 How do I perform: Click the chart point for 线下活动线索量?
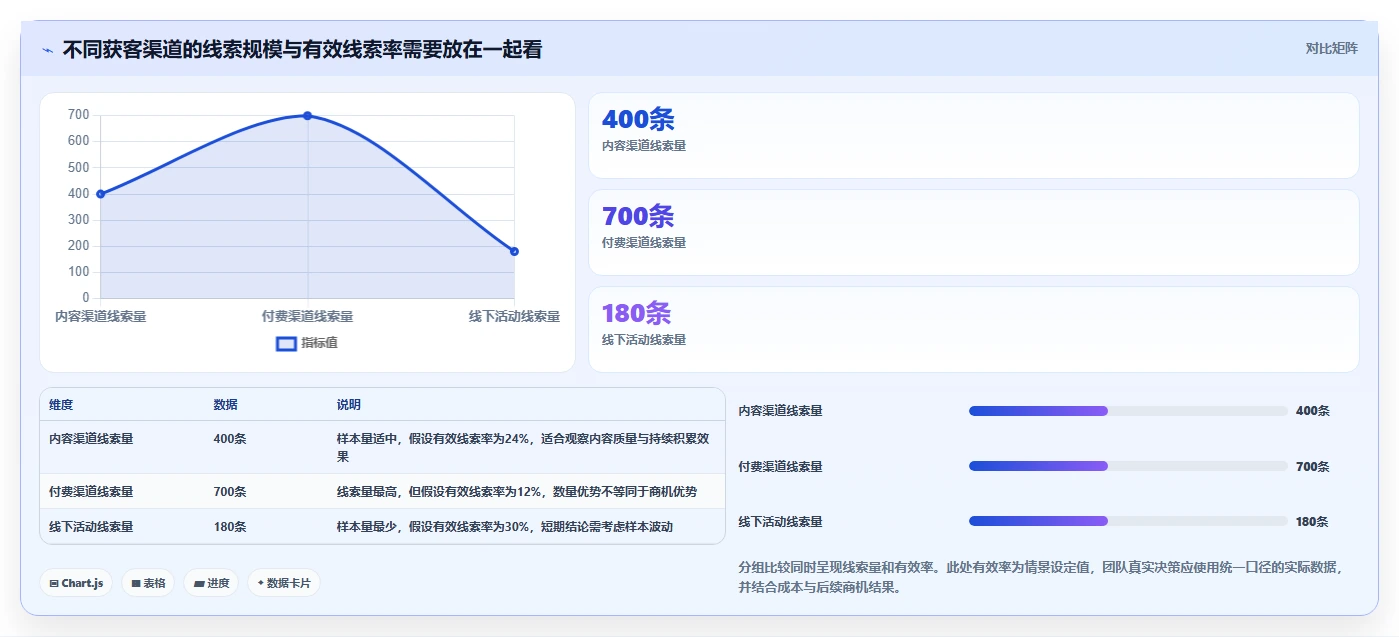click(x=514, y=251)
